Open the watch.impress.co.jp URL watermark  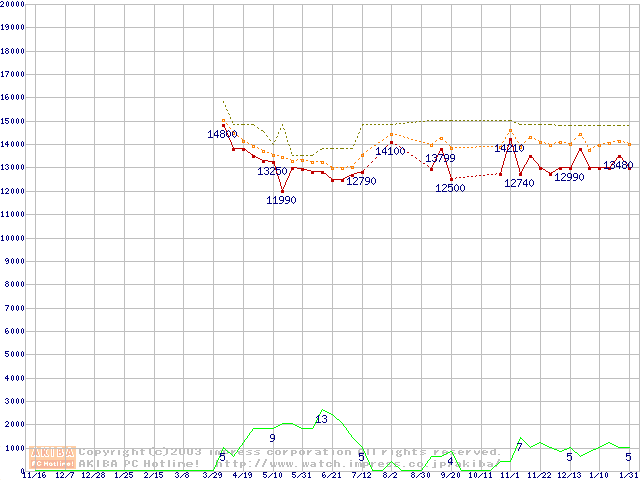[355, 464]
